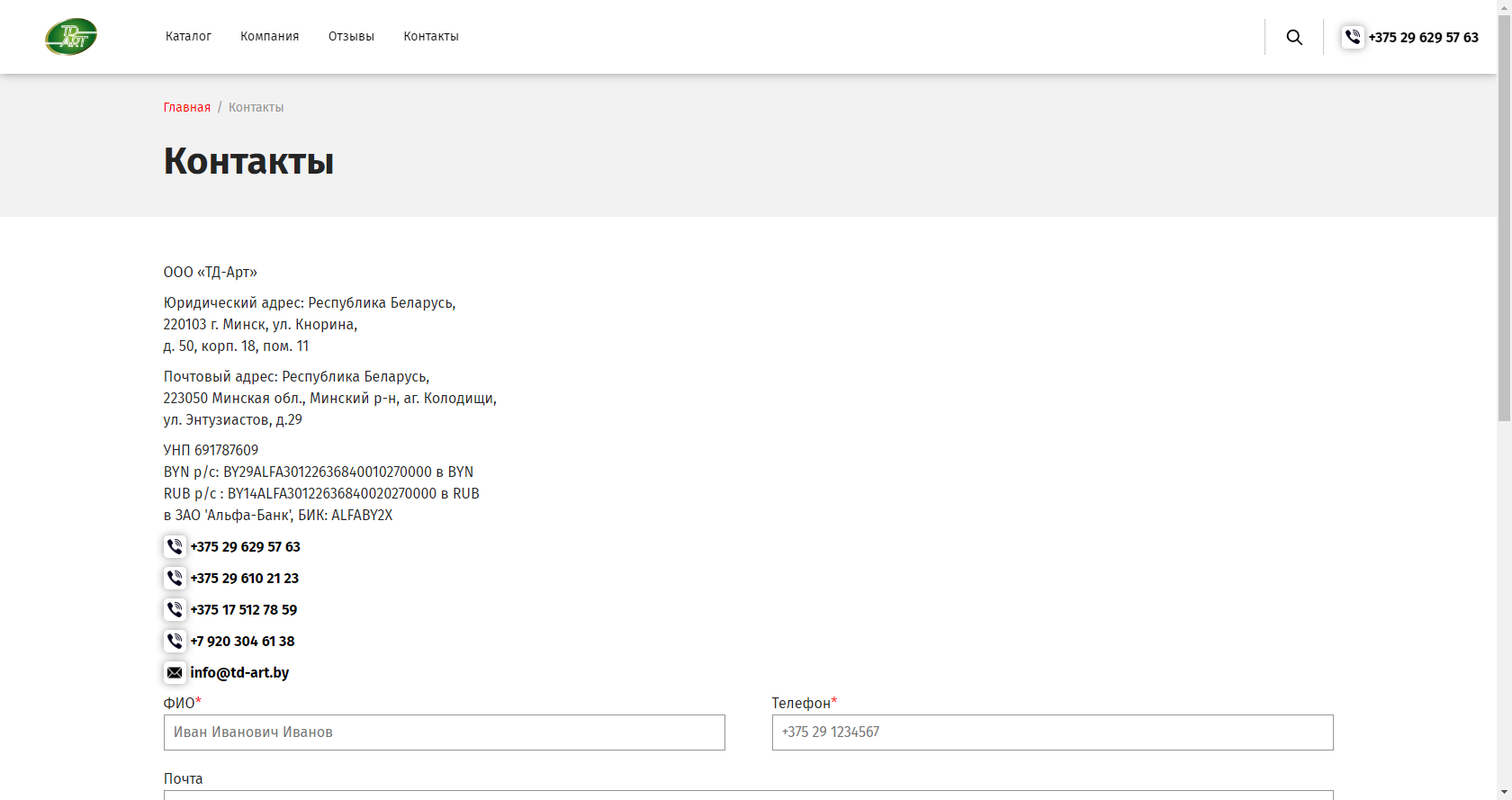Click the scrollbar up arrow
Image resolution: width=1512 pixels, height=800 pixels.
coord(1504,6)
